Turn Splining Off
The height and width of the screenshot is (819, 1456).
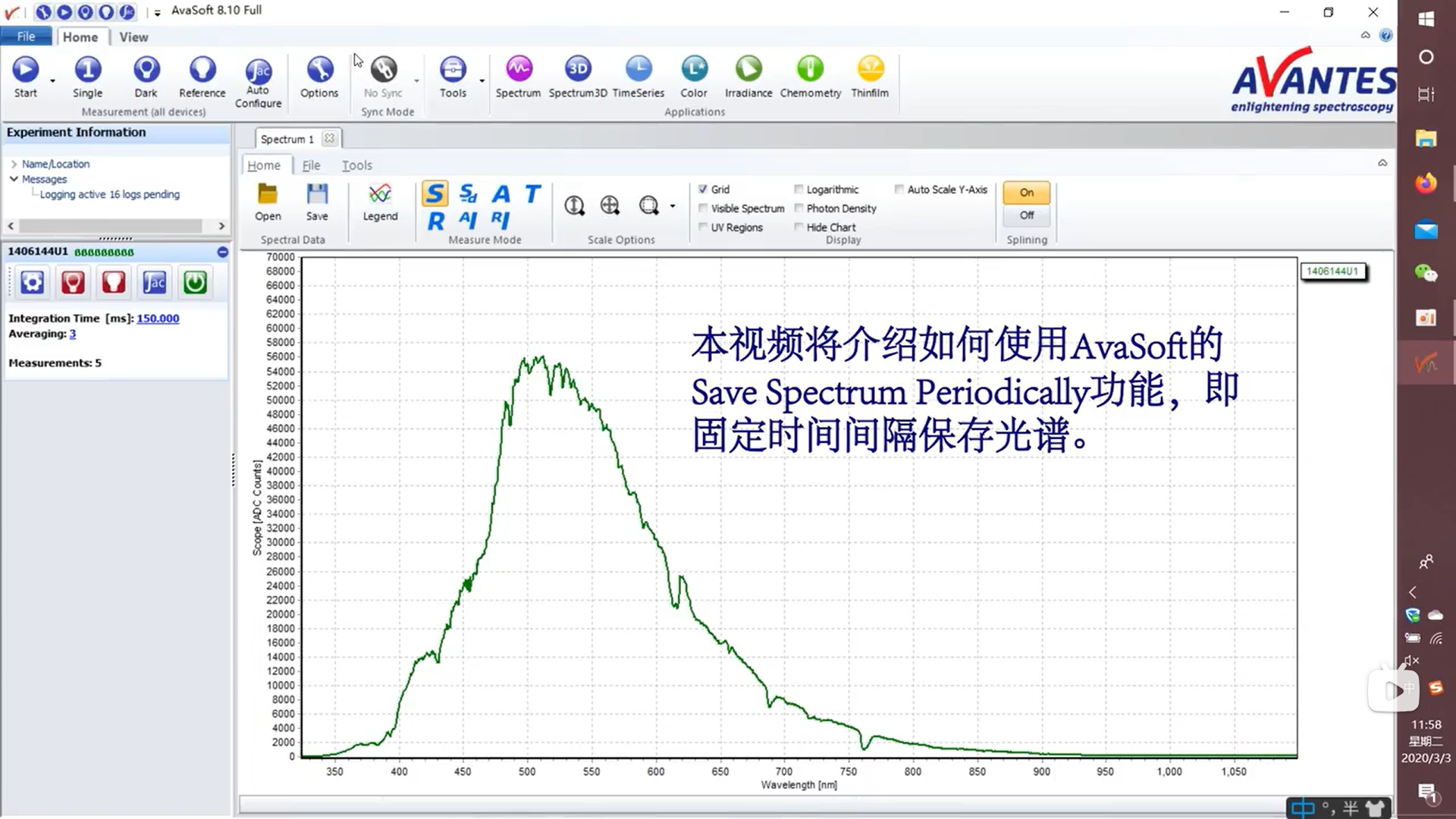point(1026,214)
